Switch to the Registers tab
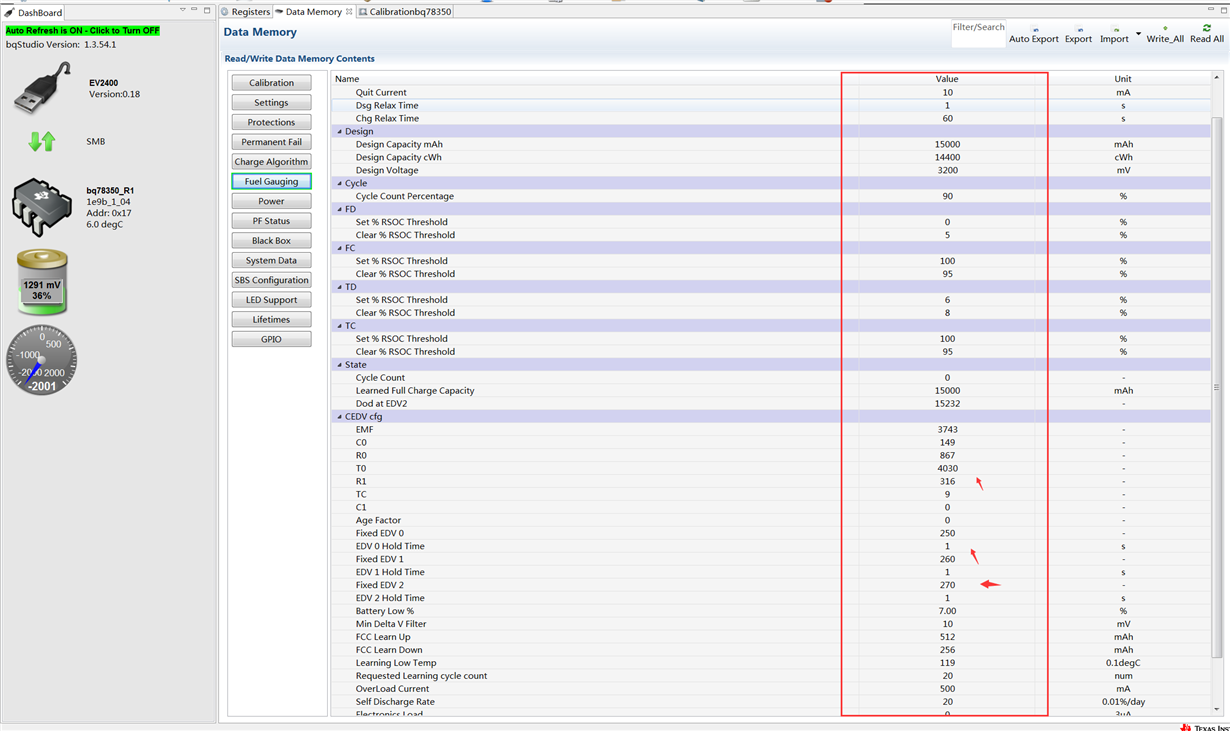 [245, 12]
